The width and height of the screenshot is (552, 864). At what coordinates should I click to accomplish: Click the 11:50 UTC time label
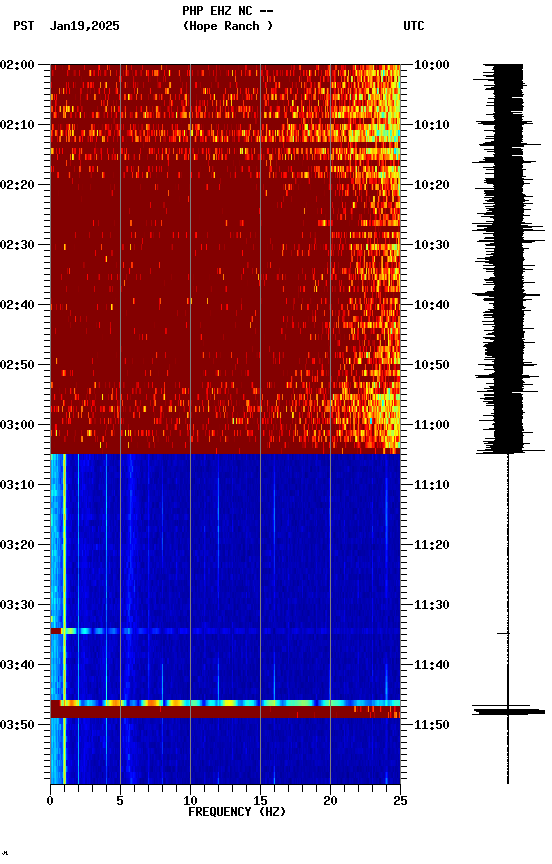click(x=432, y=725)
